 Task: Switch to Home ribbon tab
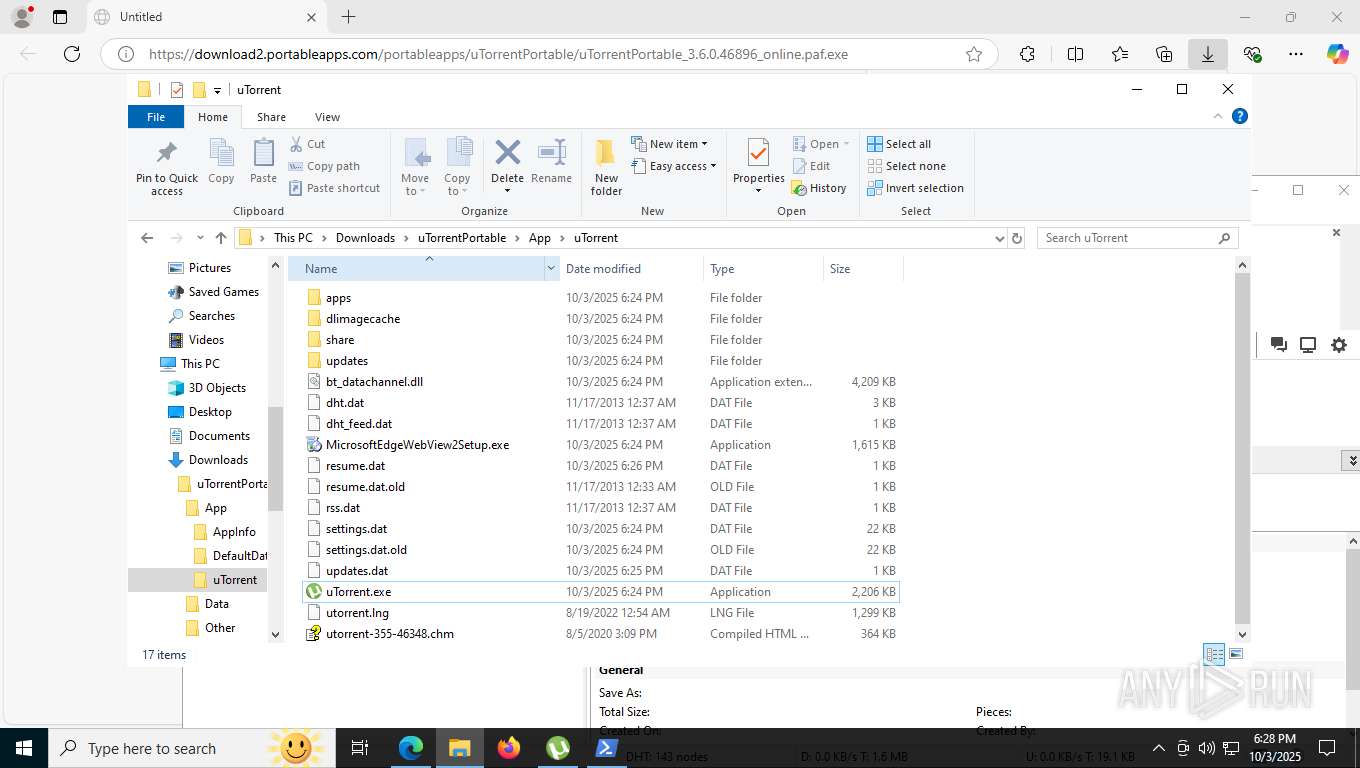pyautogui.click(x=213, y=117)
